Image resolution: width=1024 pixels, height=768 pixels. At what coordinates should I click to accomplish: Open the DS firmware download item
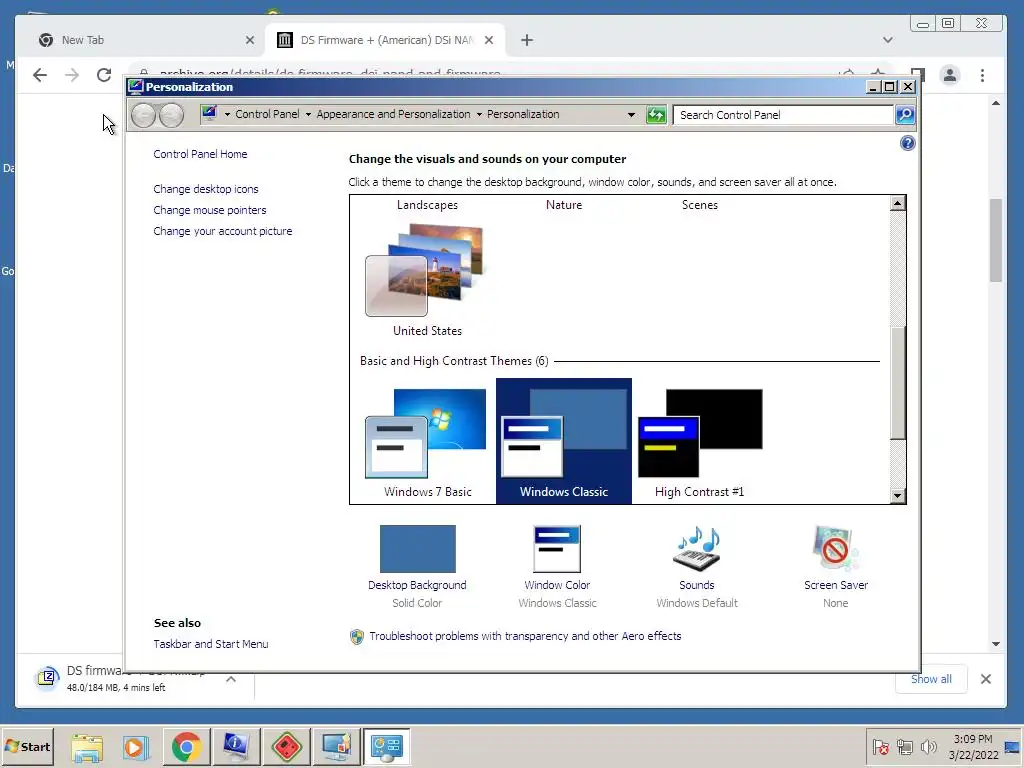point(124,679)
